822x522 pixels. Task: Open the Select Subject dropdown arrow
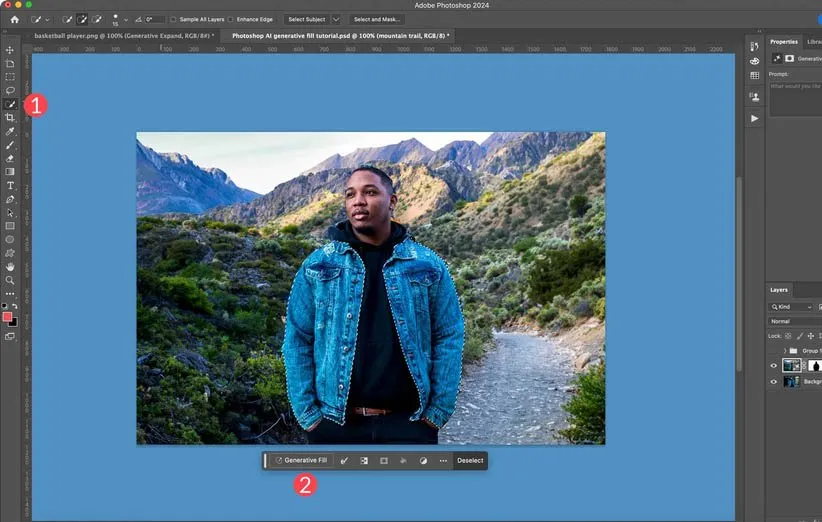336,19
